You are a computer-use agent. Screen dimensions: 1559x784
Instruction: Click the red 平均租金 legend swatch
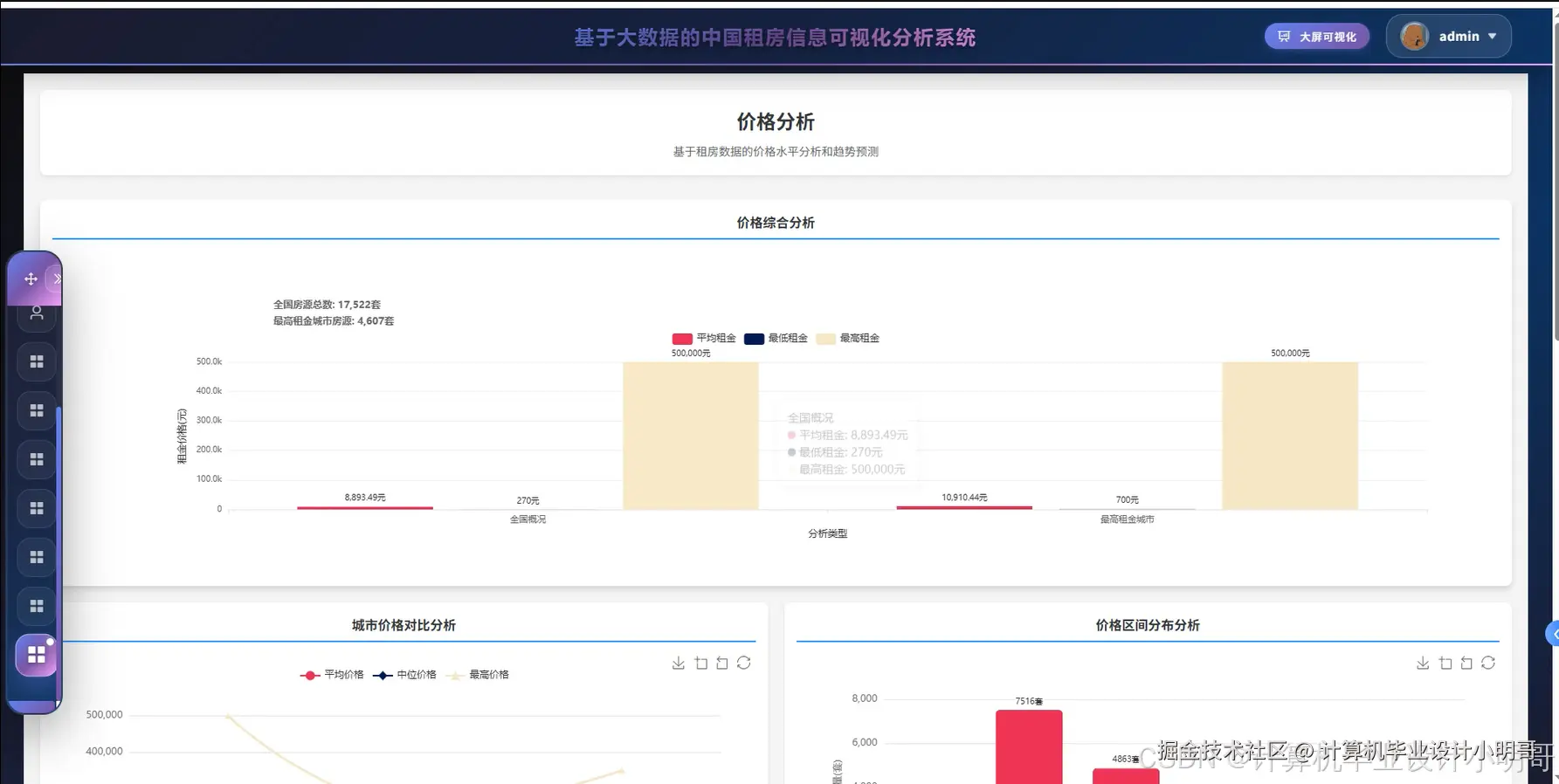pos(682,339)
